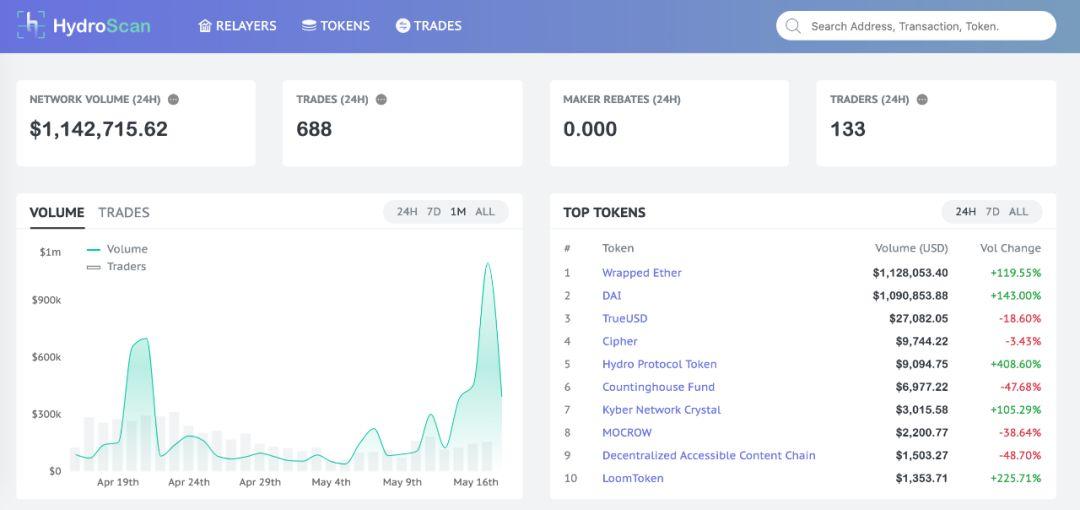Click the TOP TOKENS panel heading
This screenshot has width=1080, height=510.
pyautogui.click(x=604, y=212)
